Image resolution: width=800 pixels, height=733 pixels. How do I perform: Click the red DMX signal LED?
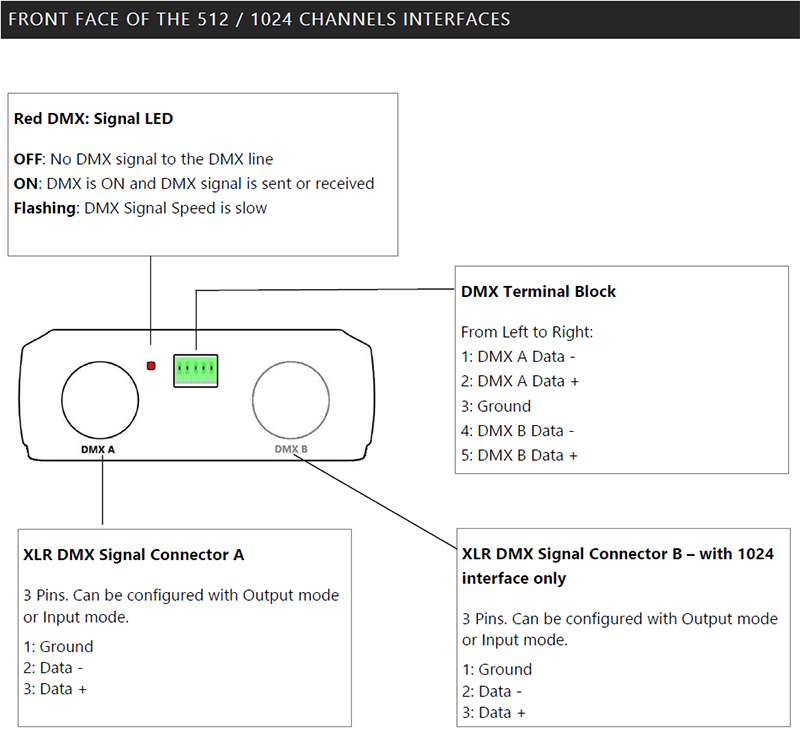point(151,366)
